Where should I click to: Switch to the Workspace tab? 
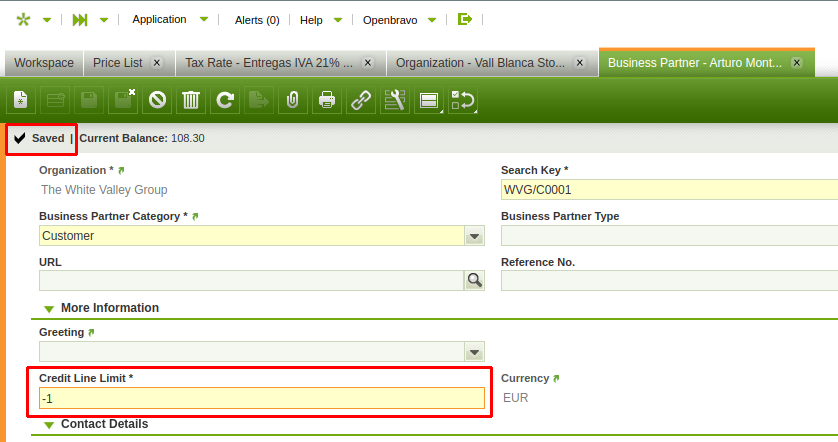tap(44, 62)
